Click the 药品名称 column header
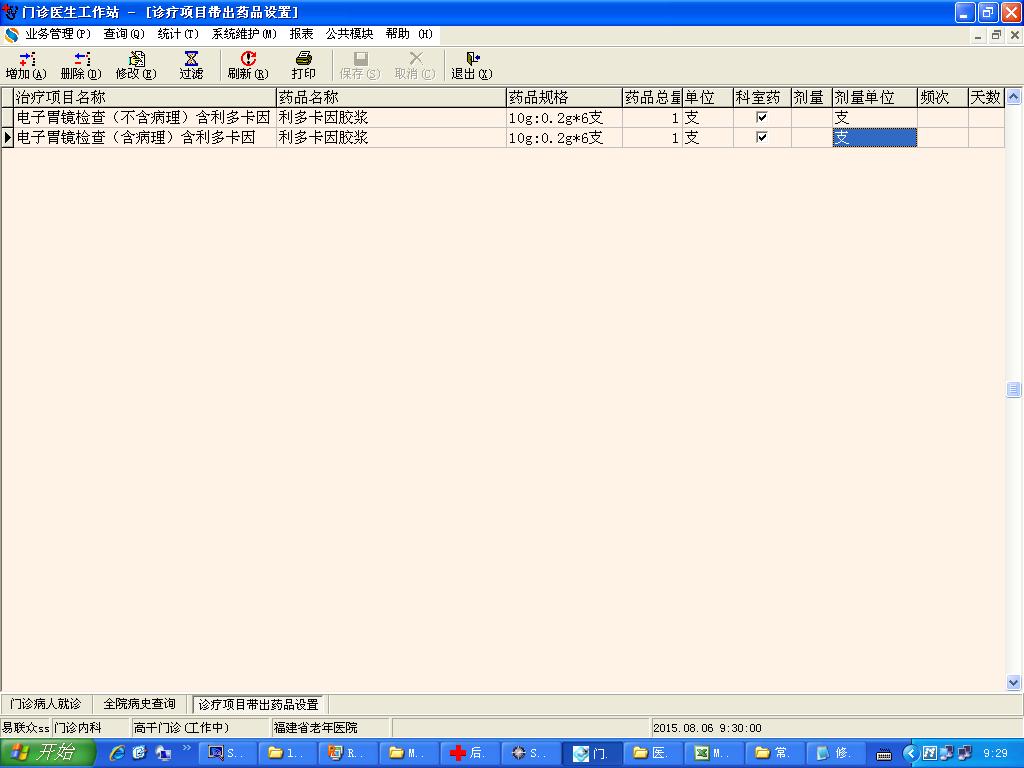Image resolution: width=1024 pixels, height=768 pixels. pyautogui.click(x=391, y=97)
